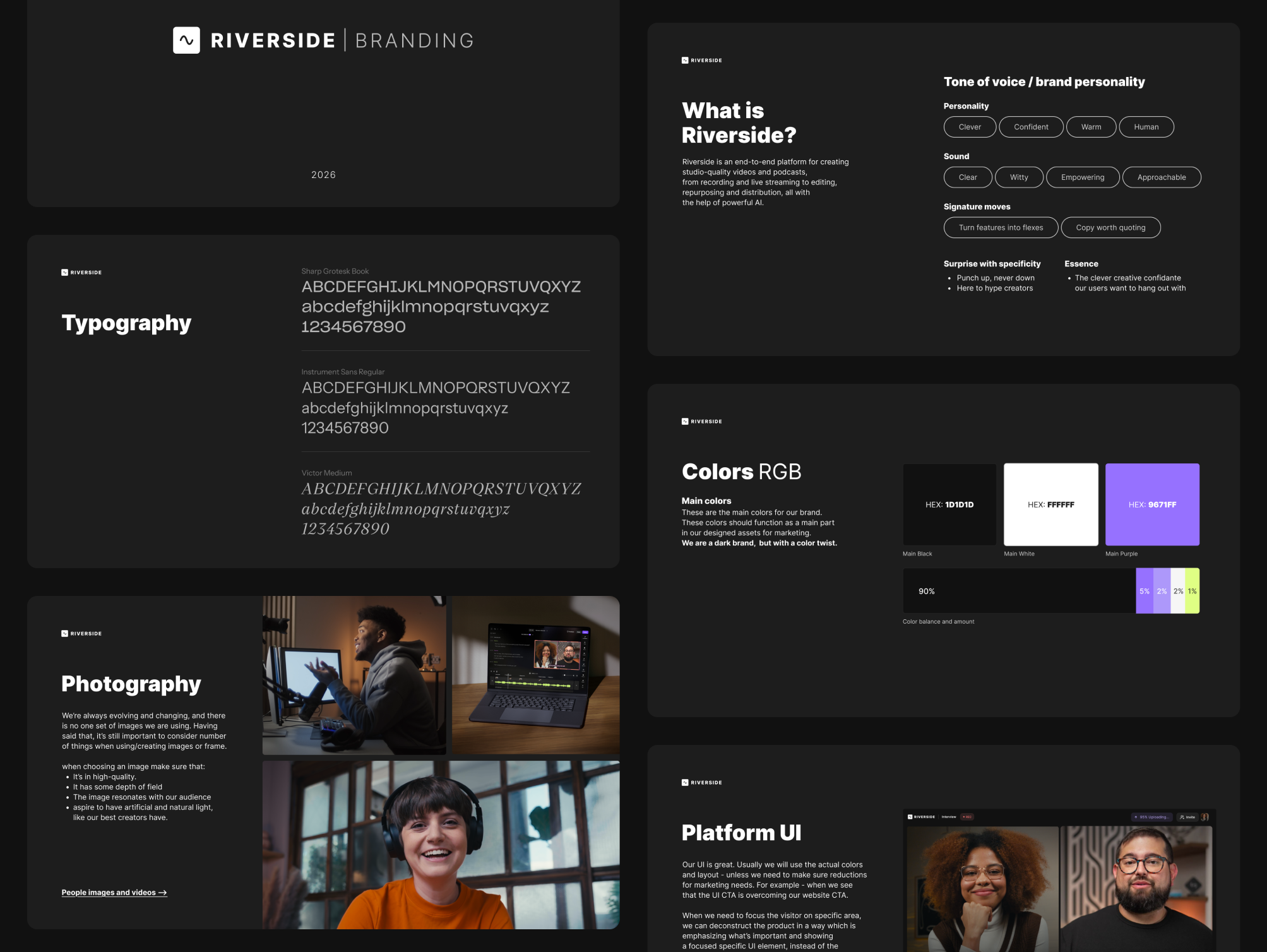Select the Clear sound pill
Viewport: 1267px width, 952px height.
tap(968, 177)
